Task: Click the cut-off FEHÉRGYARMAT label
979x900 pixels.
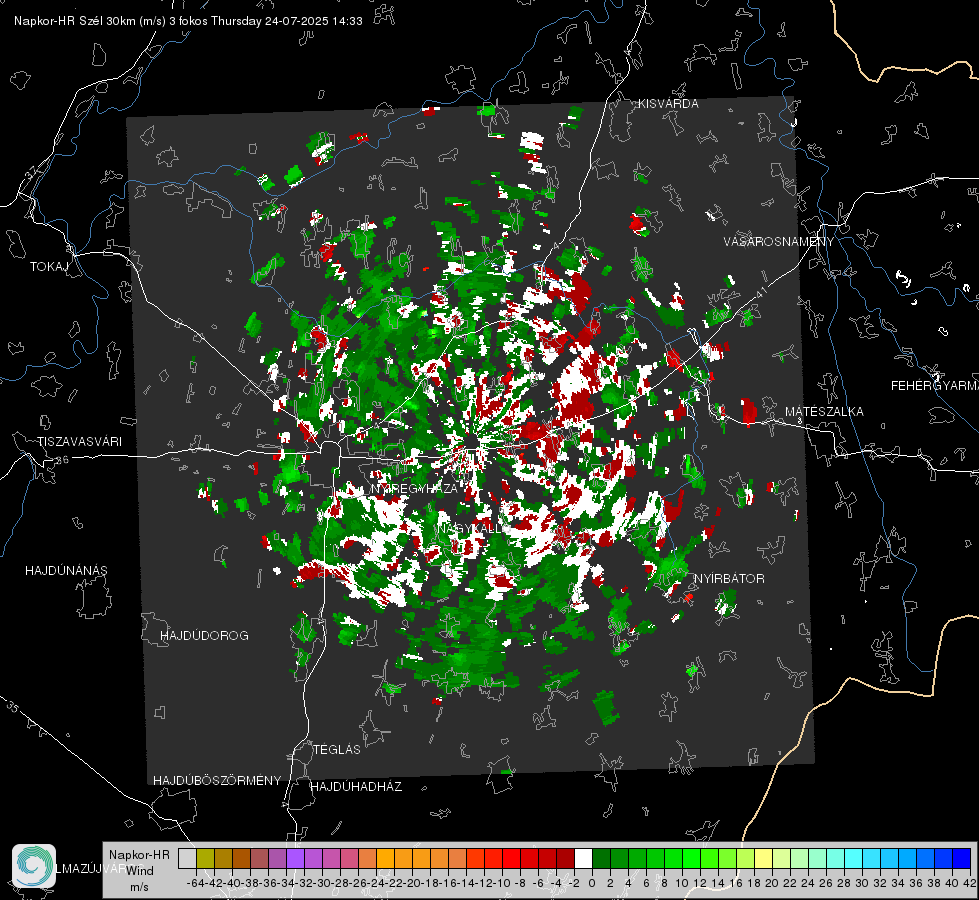Action: pyautogui.click(x=935, y=386)
